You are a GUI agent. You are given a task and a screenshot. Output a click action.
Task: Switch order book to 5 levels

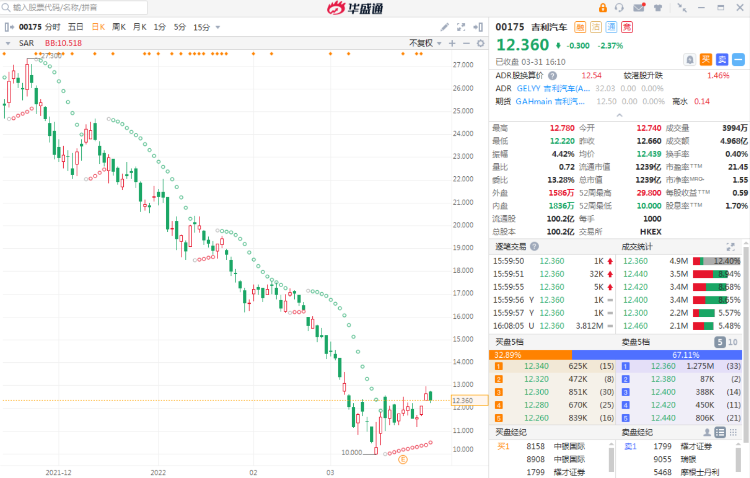(720, 342)
